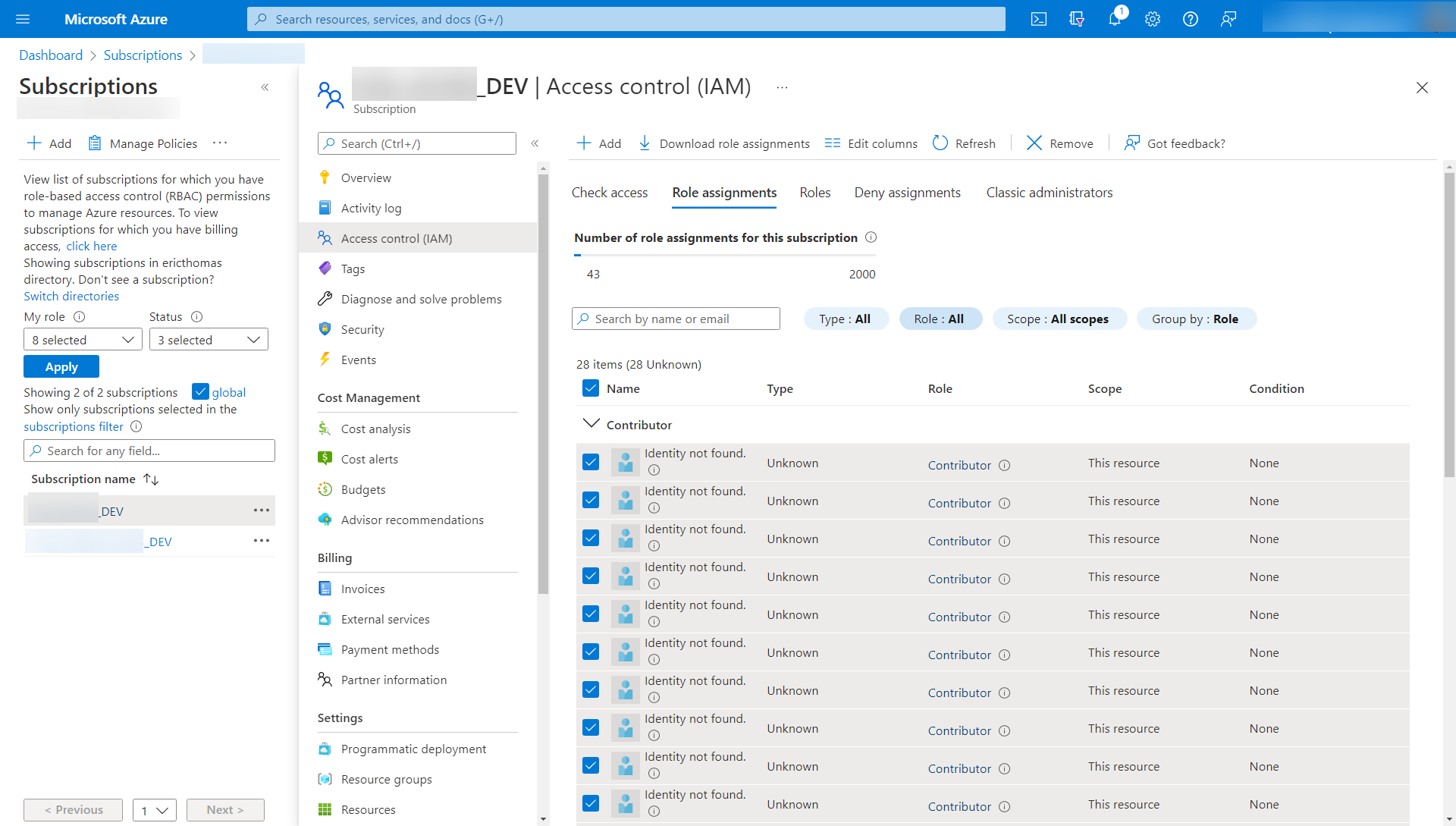Screen dimensions: 1456x826
Task: Open the Directories and subscriptions filter icon
Action: click(x=1077, y=19)
